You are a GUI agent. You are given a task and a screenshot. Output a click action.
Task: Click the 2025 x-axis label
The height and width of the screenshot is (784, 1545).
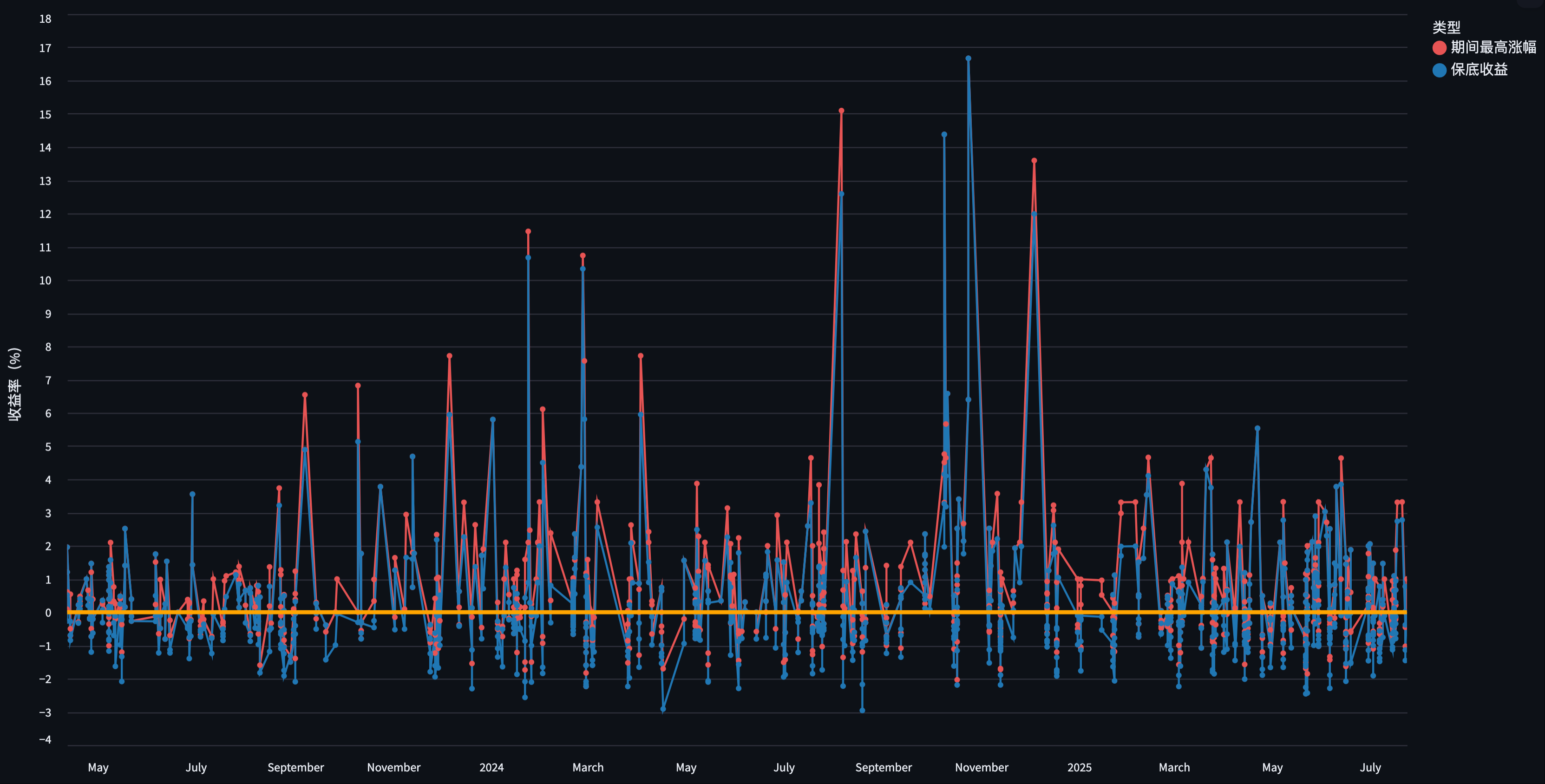1079,767
